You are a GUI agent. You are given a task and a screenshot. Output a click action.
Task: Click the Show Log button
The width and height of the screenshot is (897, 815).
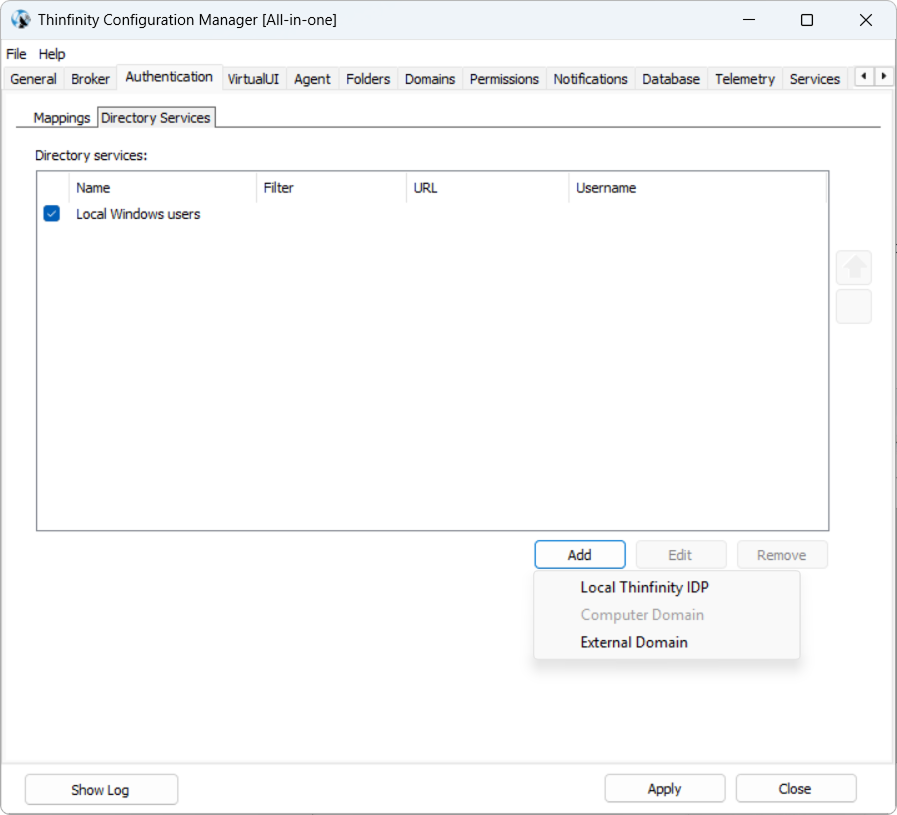[x=101, y=790]
